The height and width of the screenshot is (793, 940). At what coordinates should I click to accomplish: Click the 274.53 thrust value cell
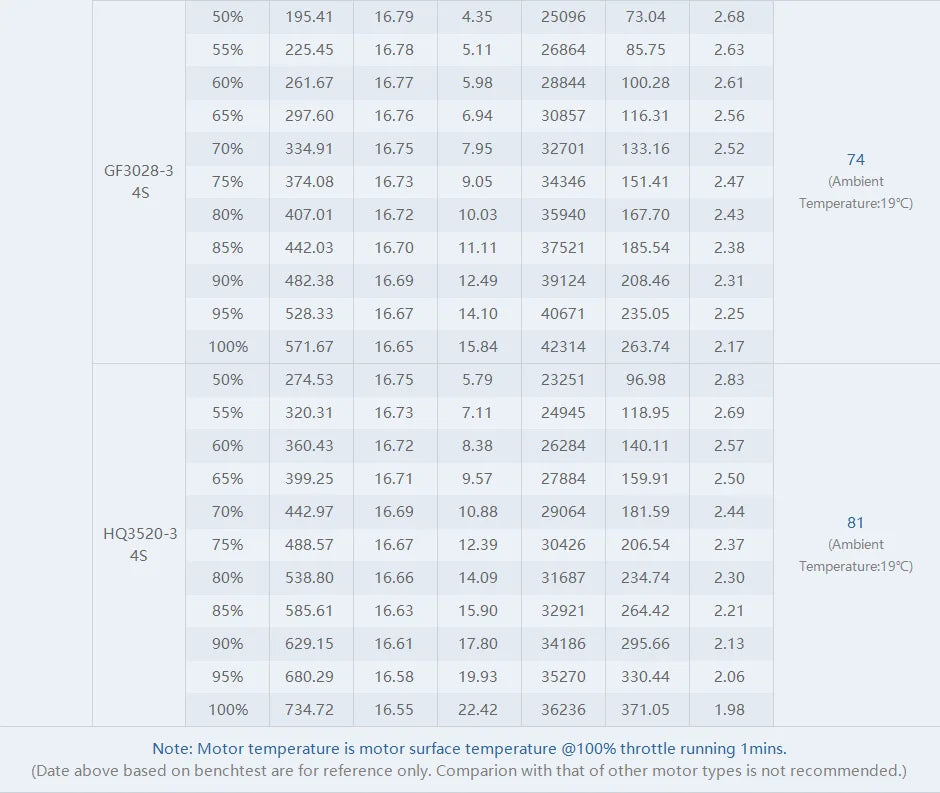(x=309, y=380)
